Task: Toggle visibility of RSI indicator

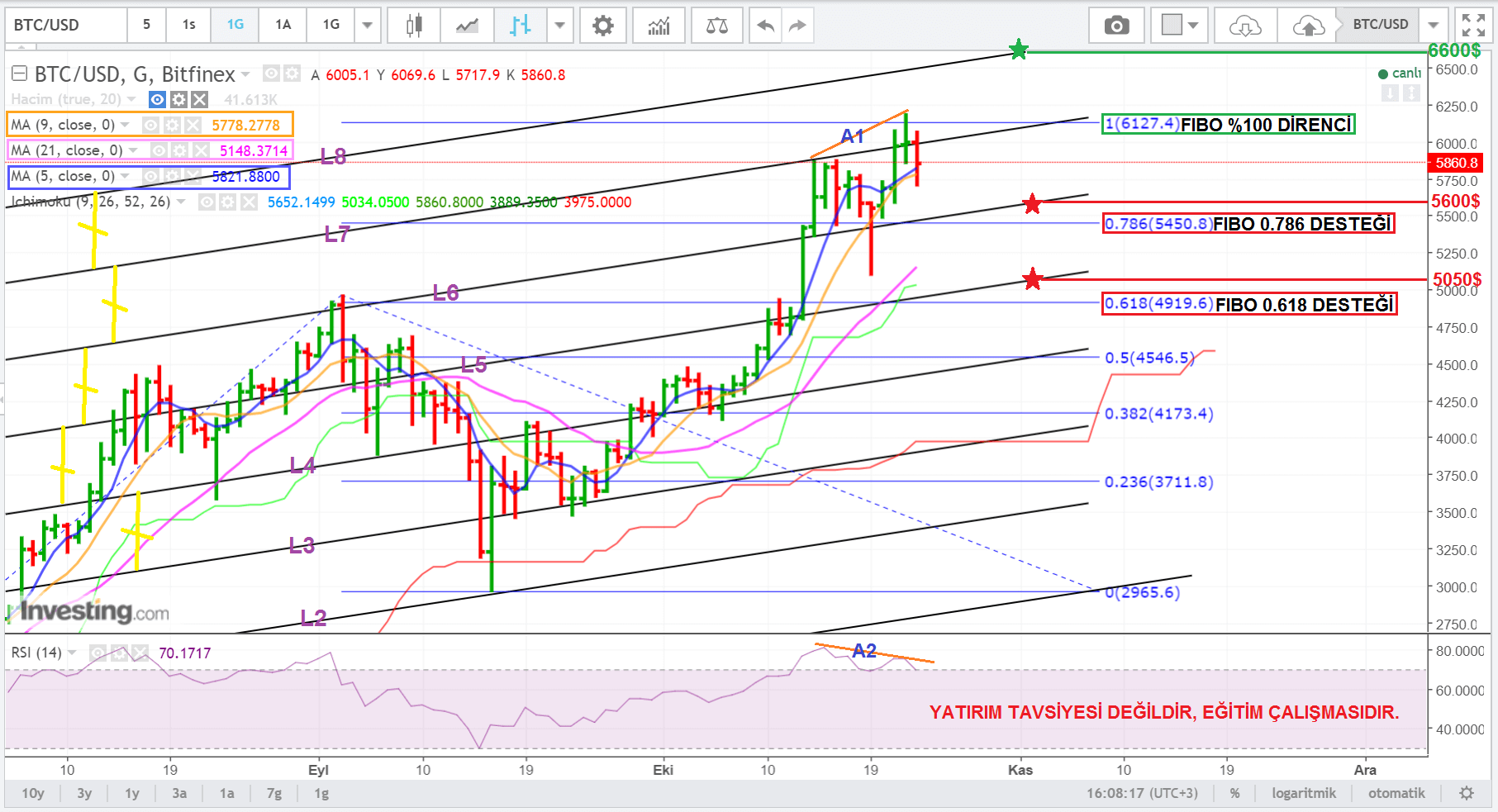Action: 97,653
